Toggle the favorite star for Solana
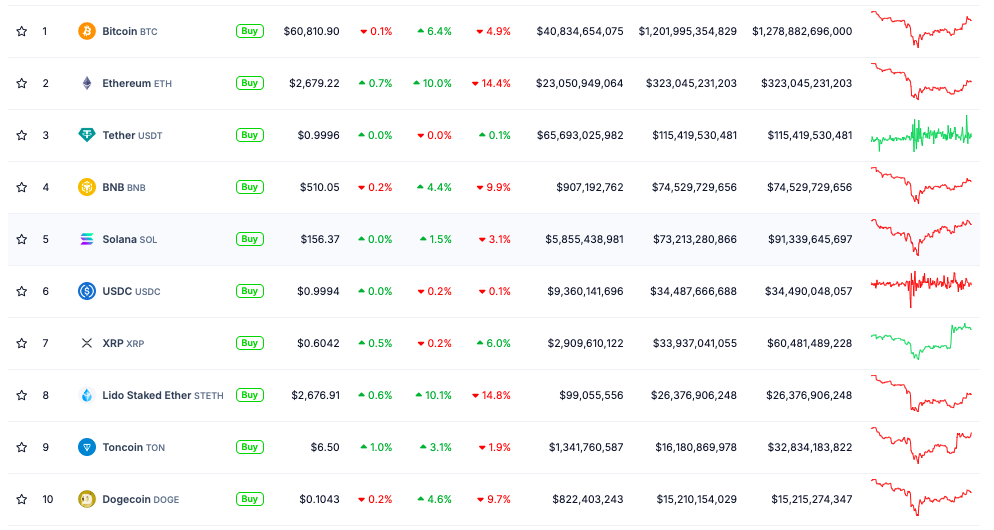The width and height of the screenshot is (994, 530). click(21, 239)
